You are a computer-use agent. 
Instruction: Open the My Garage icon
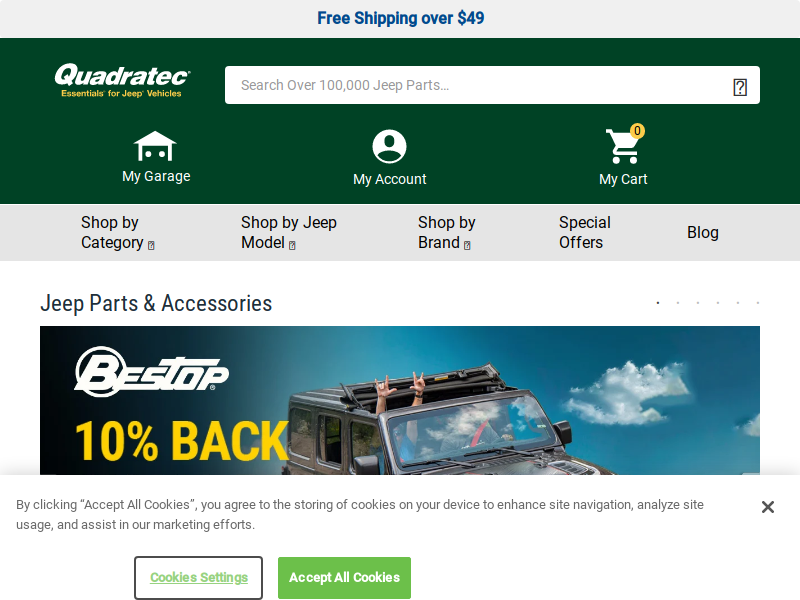pyautogui.click(x=155, y=146)
